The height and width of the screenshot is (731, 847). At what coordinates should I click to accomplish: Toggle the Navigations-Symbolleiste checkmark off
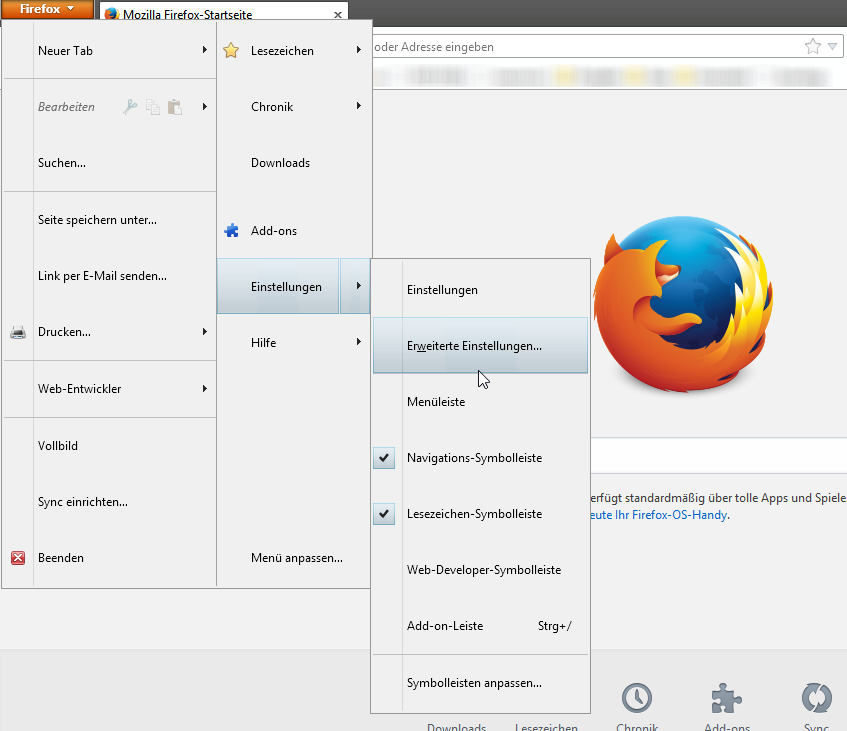[x=385, y=458]
